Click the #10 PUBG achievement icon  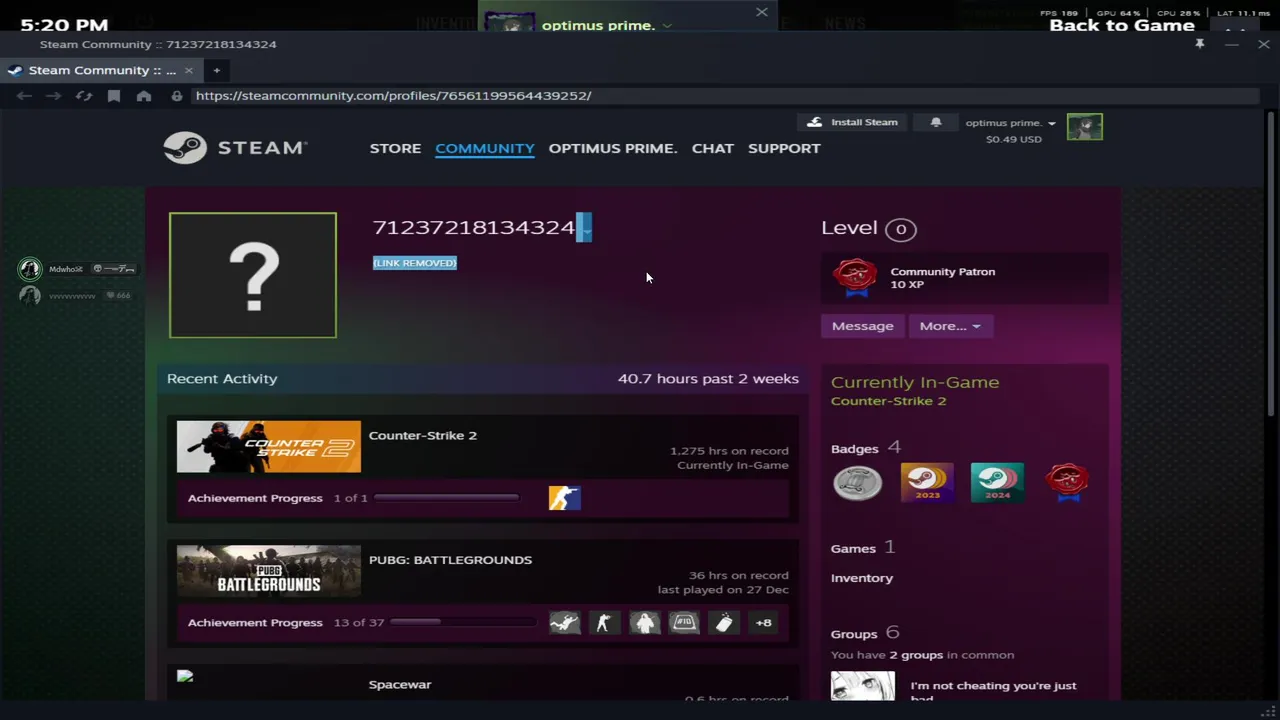point(684,623)
